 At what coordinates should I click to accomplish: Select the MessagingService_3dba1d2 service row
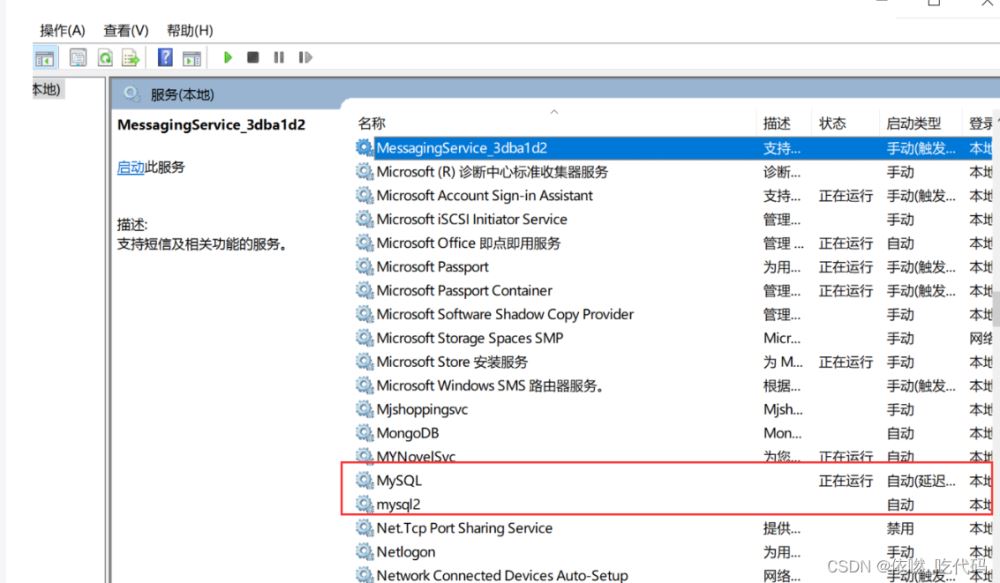673,148
